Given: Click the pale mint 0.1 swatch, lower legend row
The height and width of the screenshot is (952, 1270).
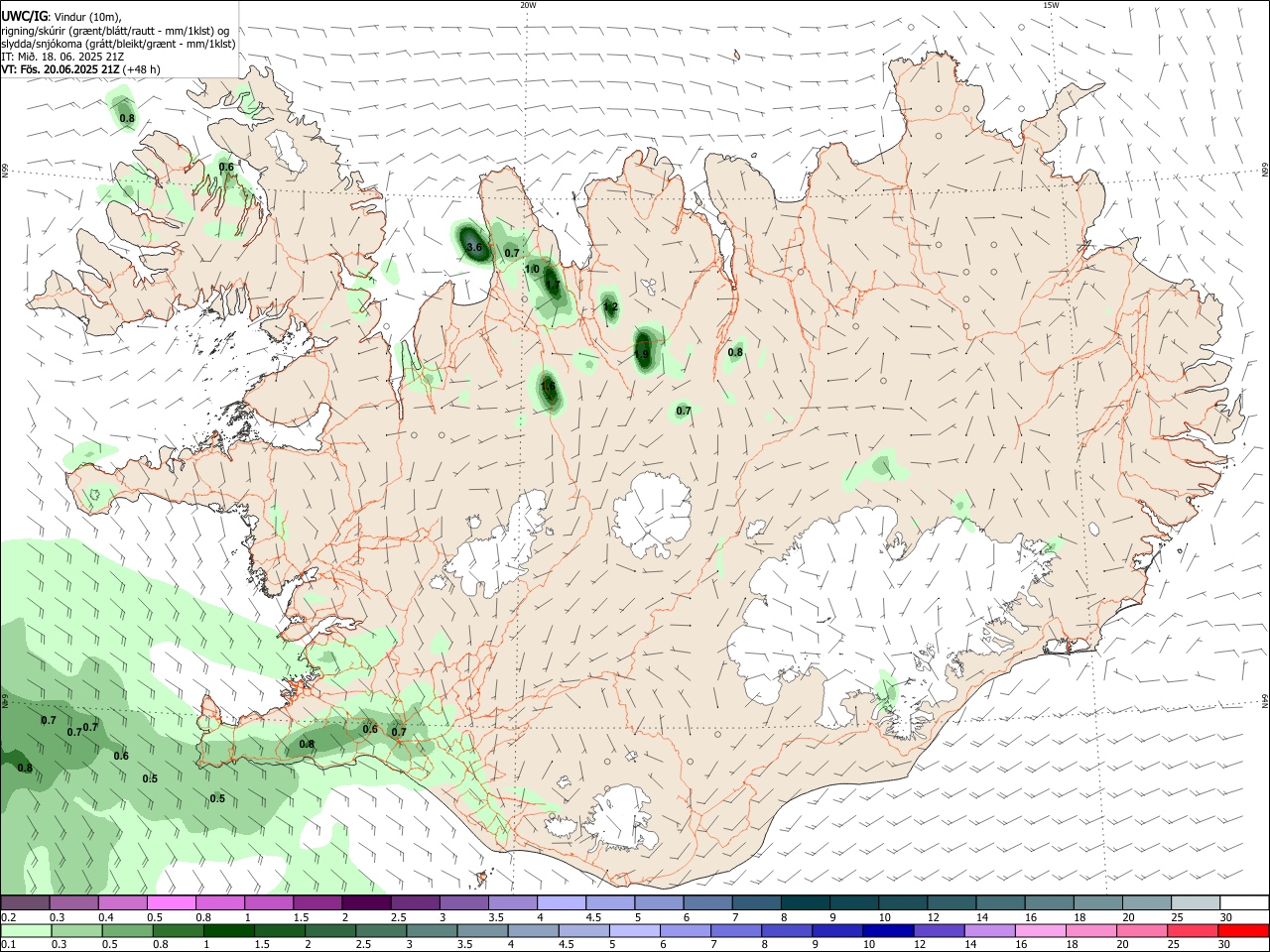Looking at the screenshot, I should point(26,930).
